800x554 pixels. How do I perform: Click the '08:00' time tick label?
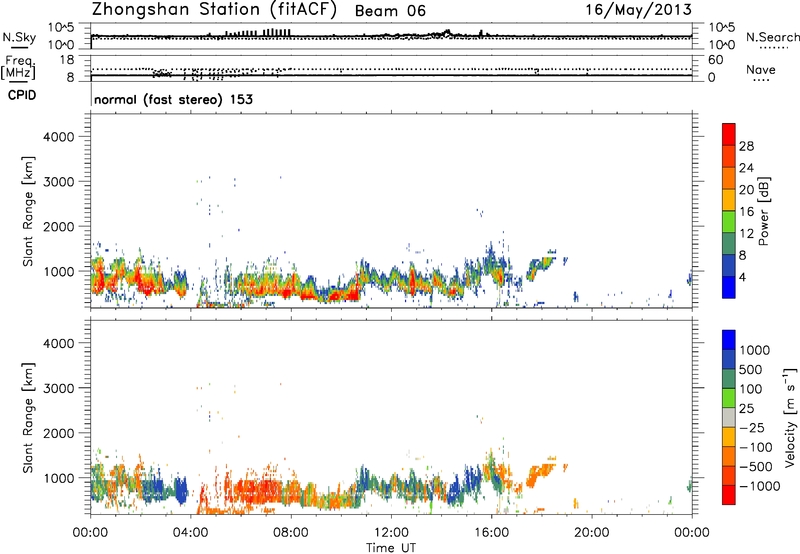coord(291,533)
